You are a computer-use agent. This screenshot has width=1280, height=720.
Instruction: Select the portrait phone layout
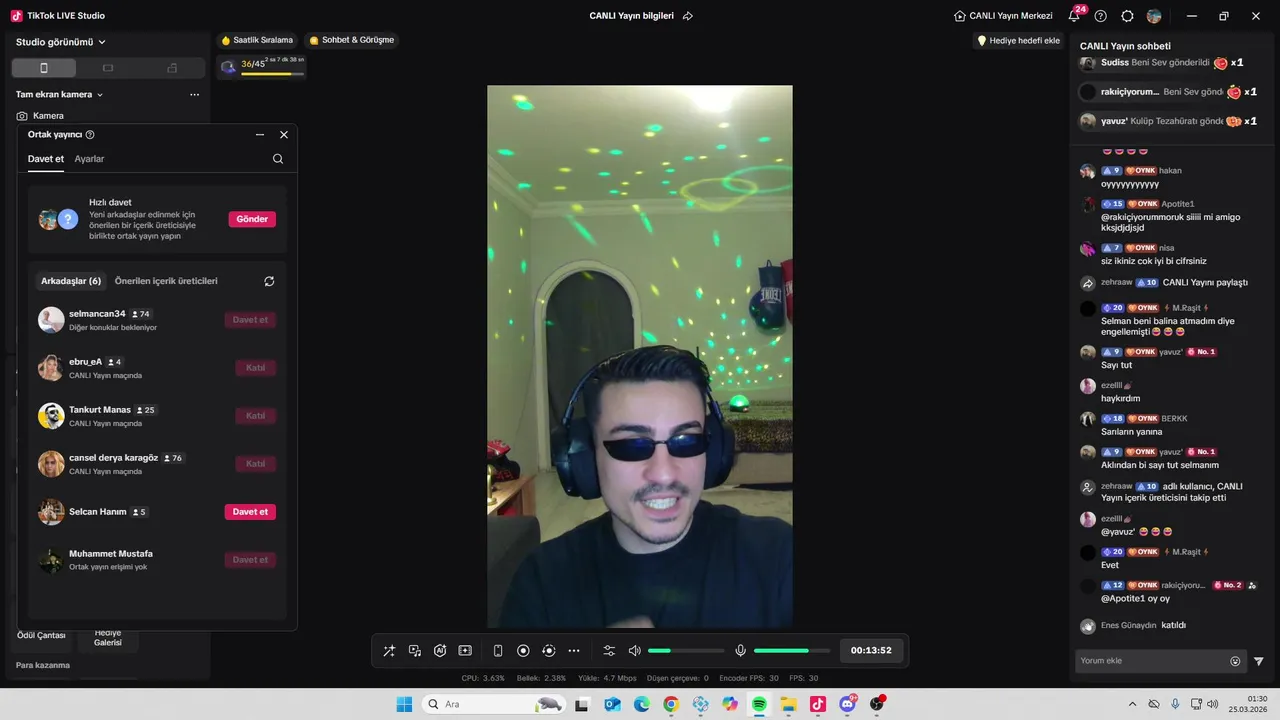pyautogui.click(x=43, y=68)
